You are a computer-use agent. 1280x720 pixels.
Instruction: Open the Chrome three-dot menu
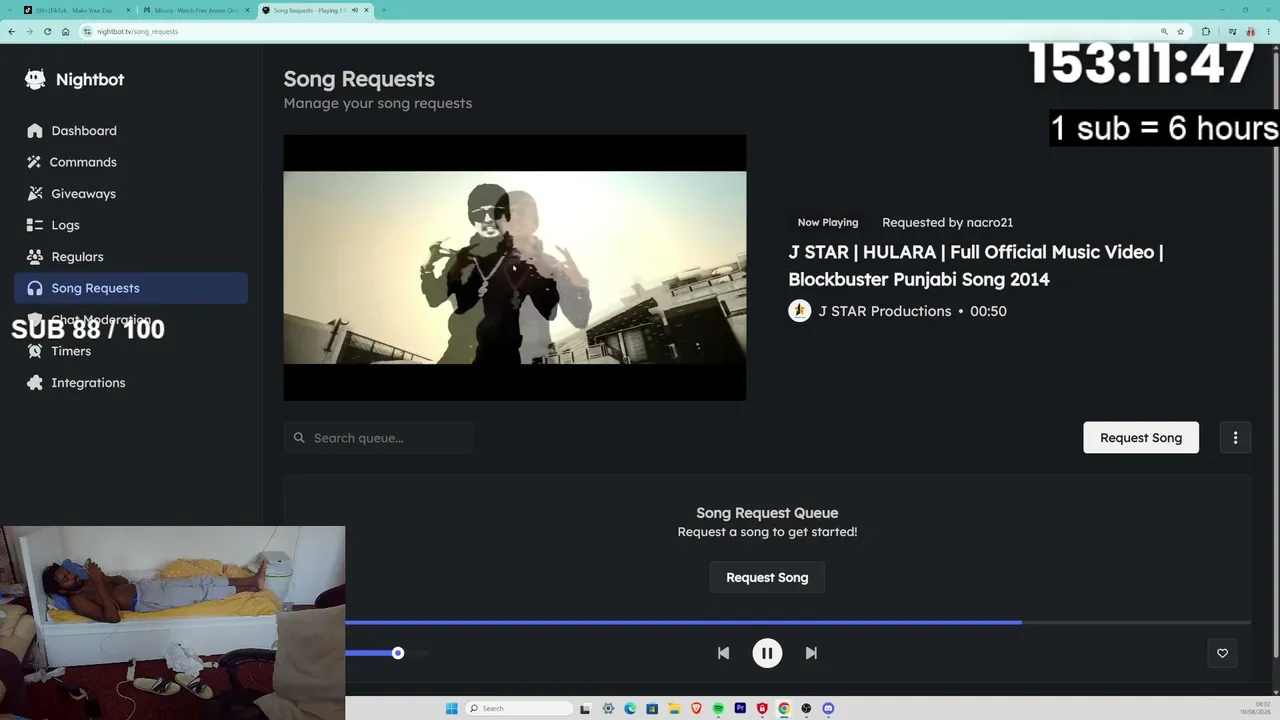(x=1268, y=31)
